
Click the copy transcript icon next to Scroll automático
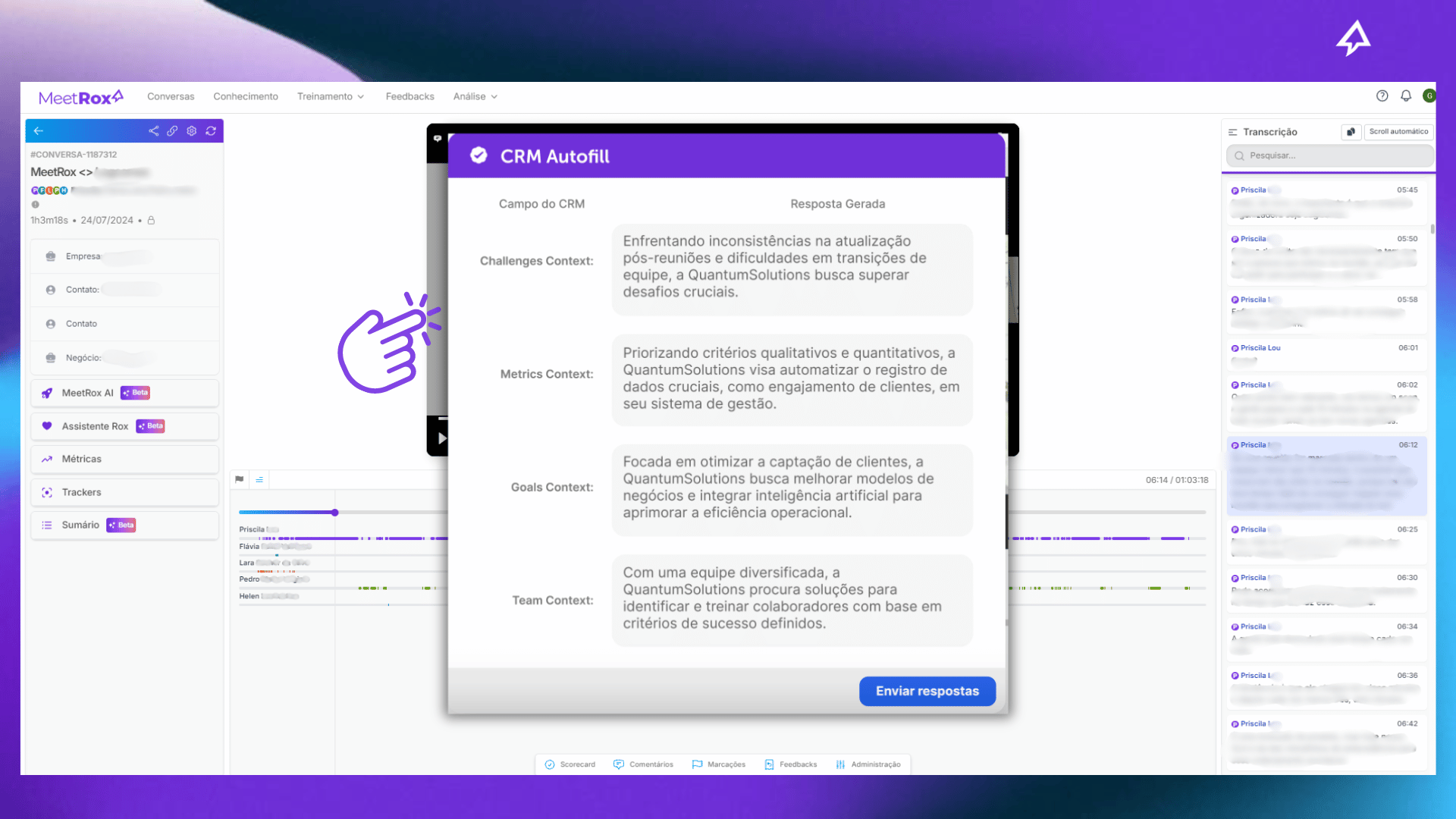(x=1351, y=132)
